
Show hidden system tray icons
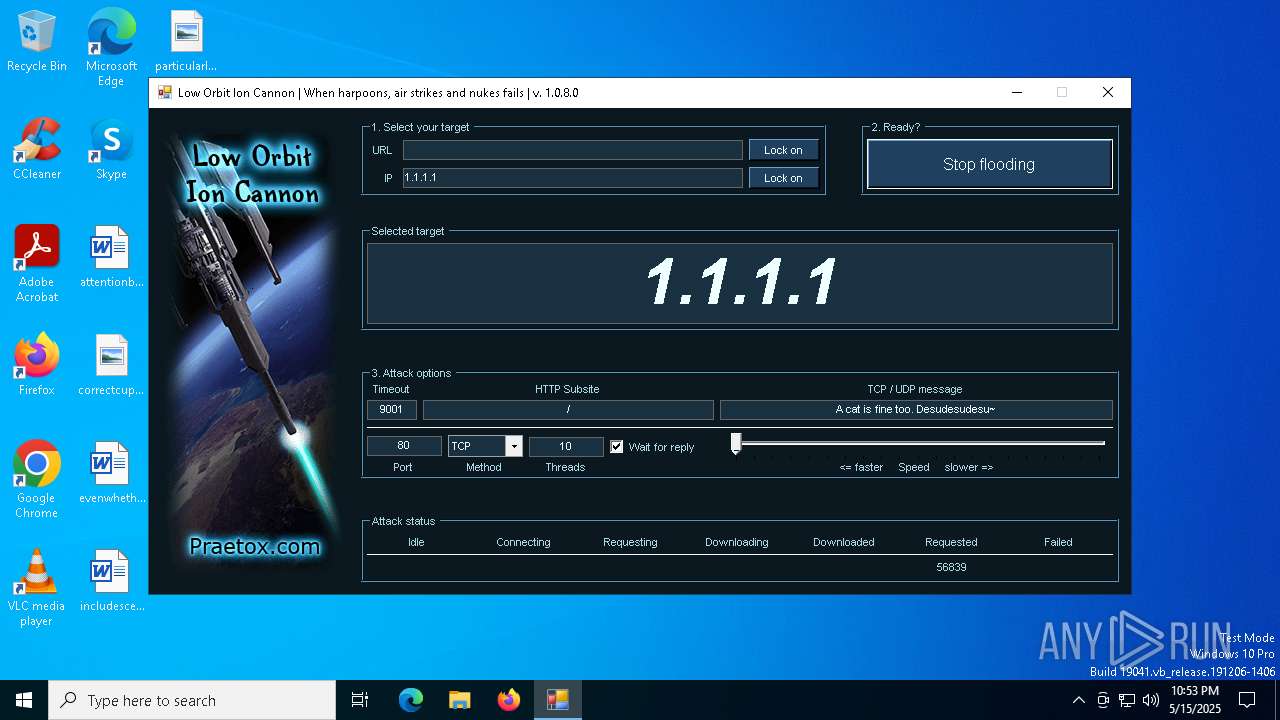click(1078, 700)
